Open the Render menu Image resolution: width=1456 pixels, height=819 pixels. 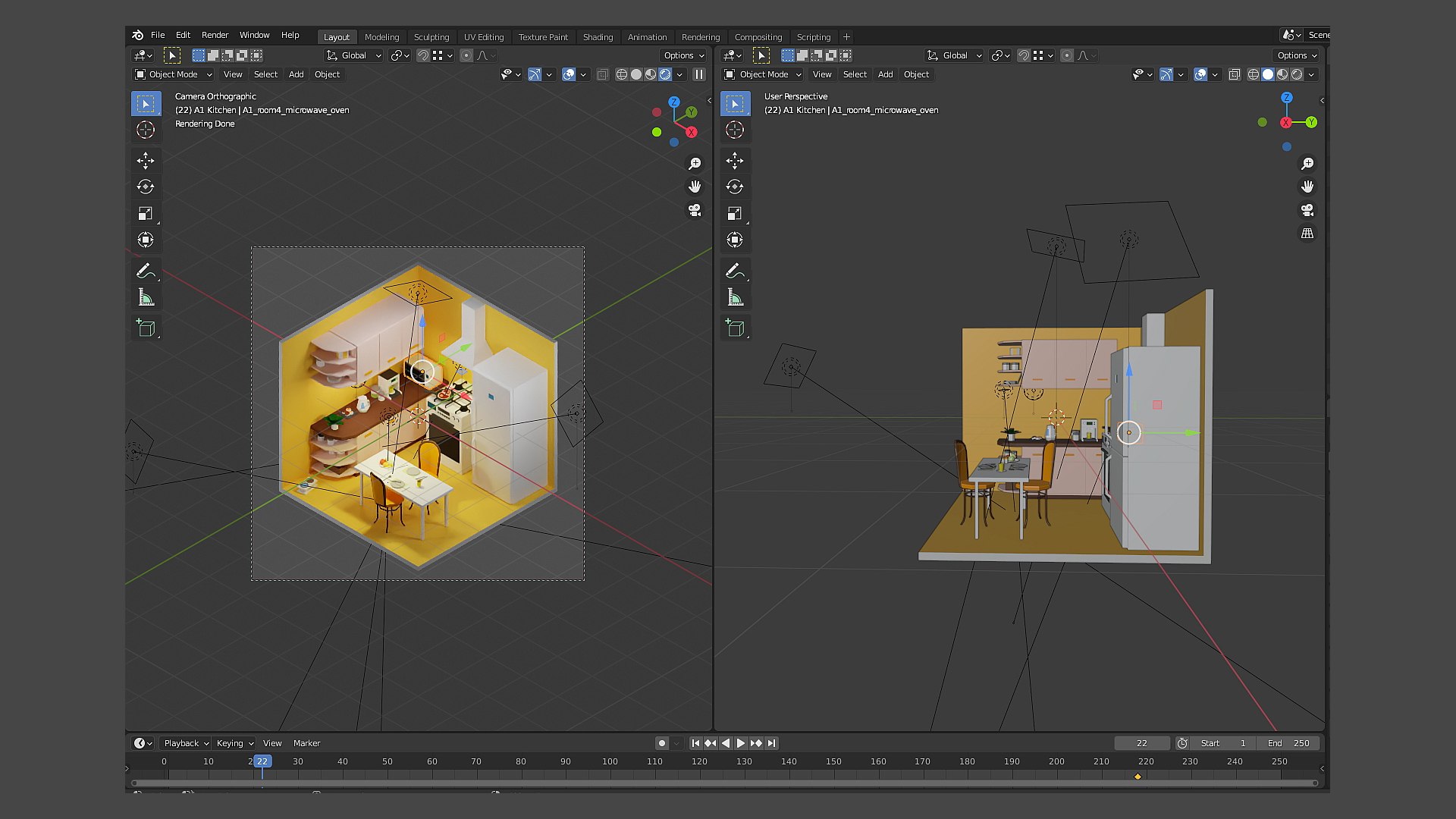tap(215, 35)
